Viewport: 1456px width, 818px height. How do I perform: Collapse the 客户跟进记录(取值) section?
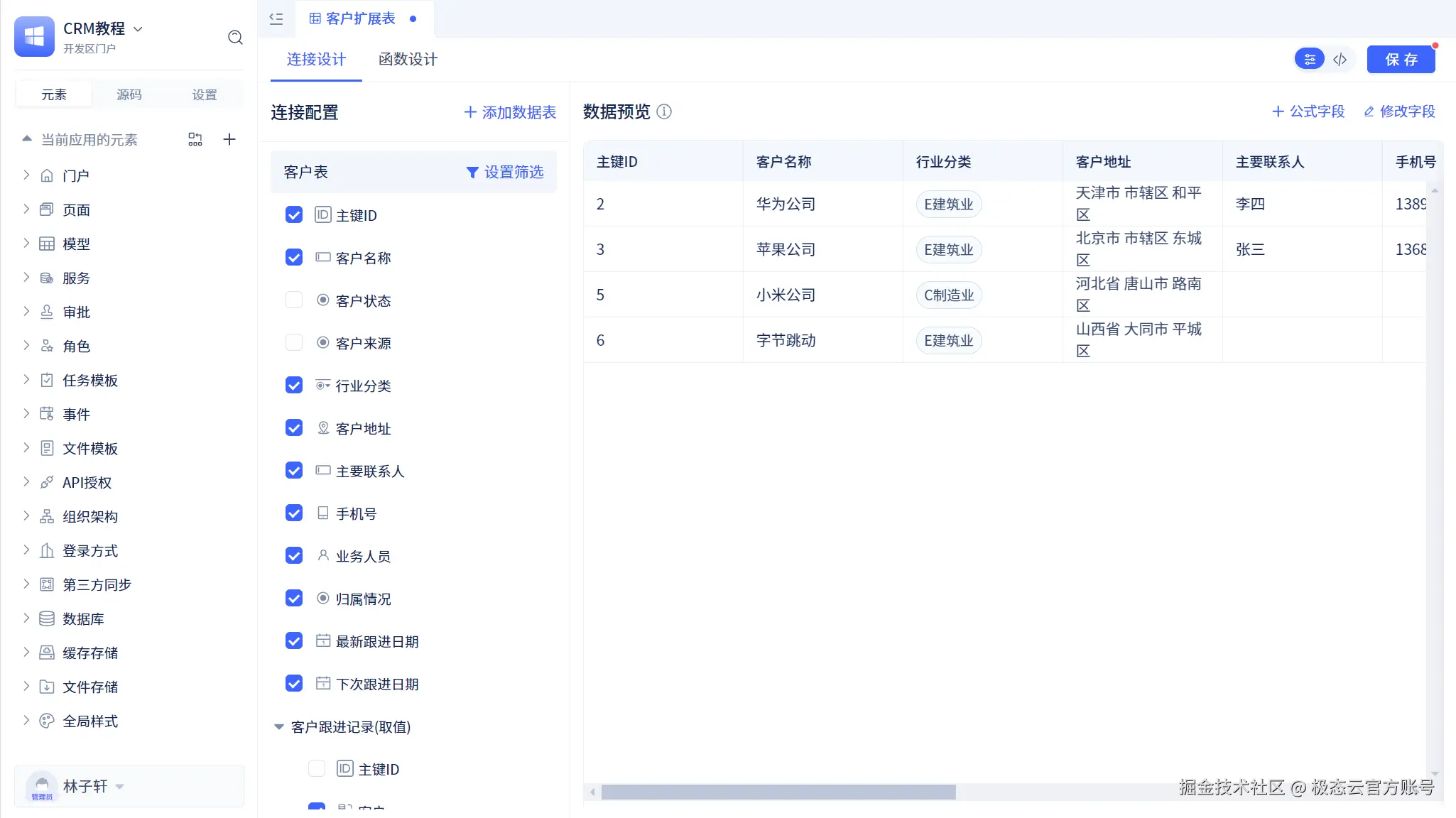point(279,726)
